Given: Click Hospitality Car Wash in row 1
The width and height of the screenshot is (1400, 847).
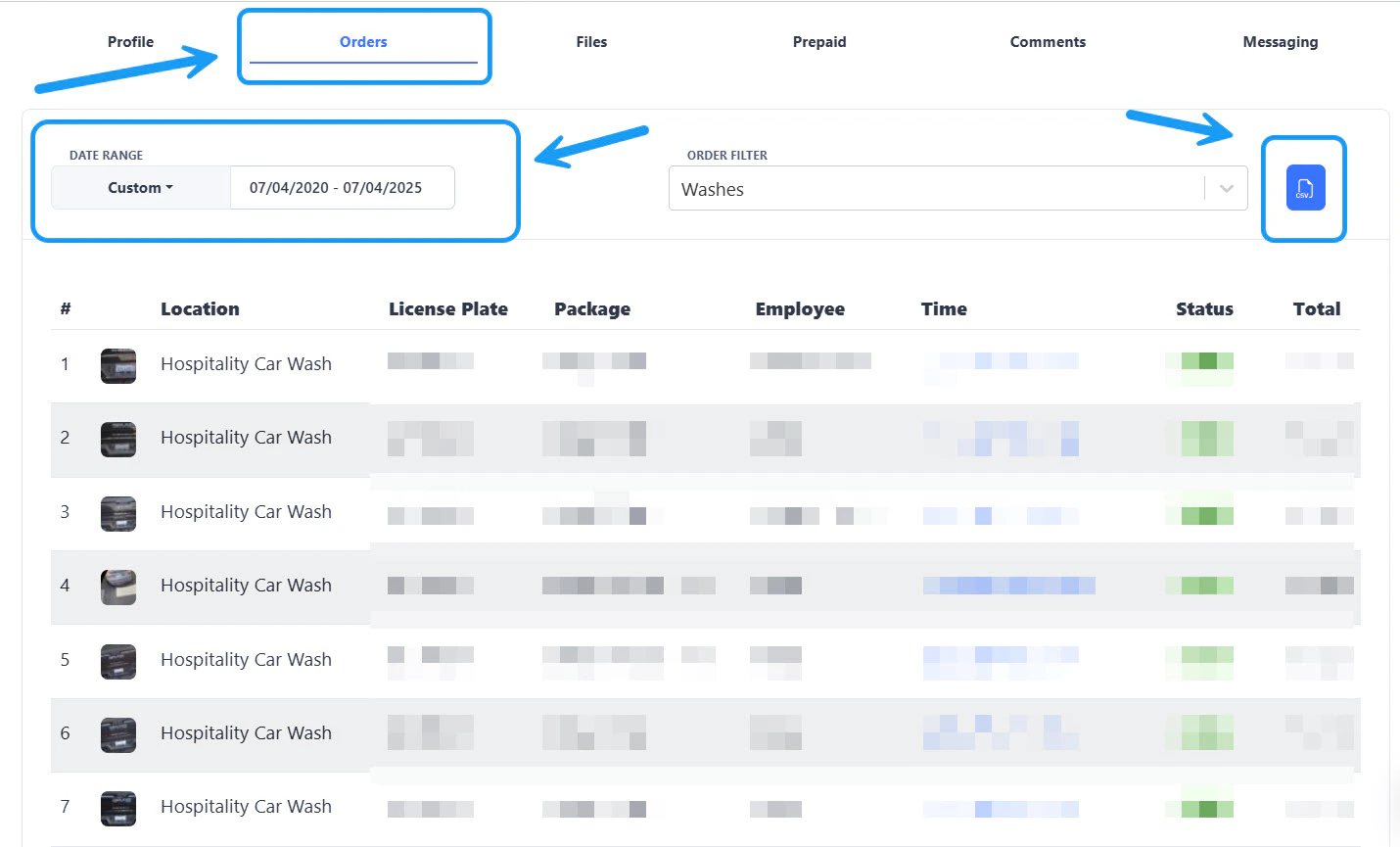Looking at the screenshot, I should (246, 364).
